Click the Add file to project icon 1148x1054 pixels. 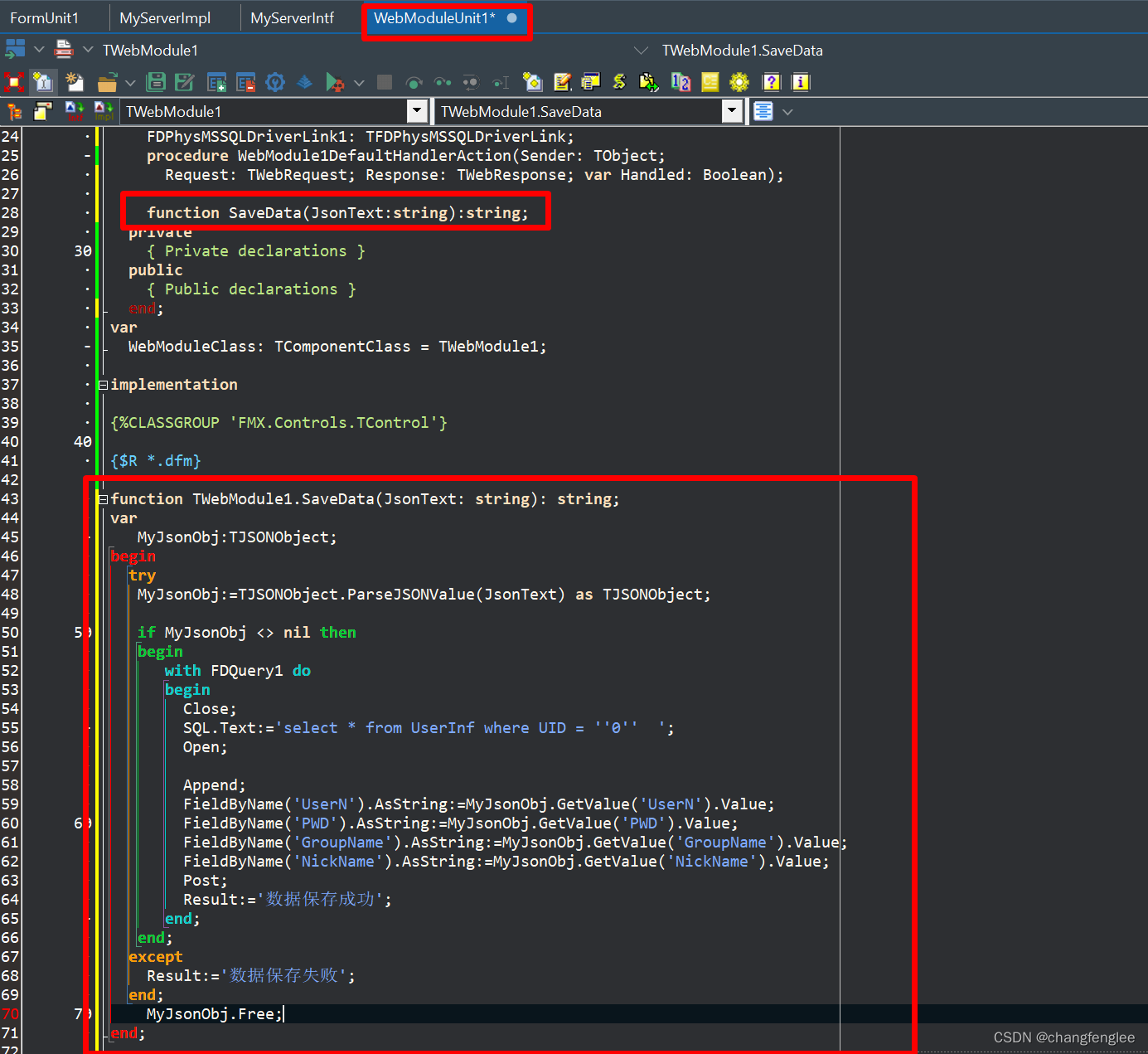216,82
